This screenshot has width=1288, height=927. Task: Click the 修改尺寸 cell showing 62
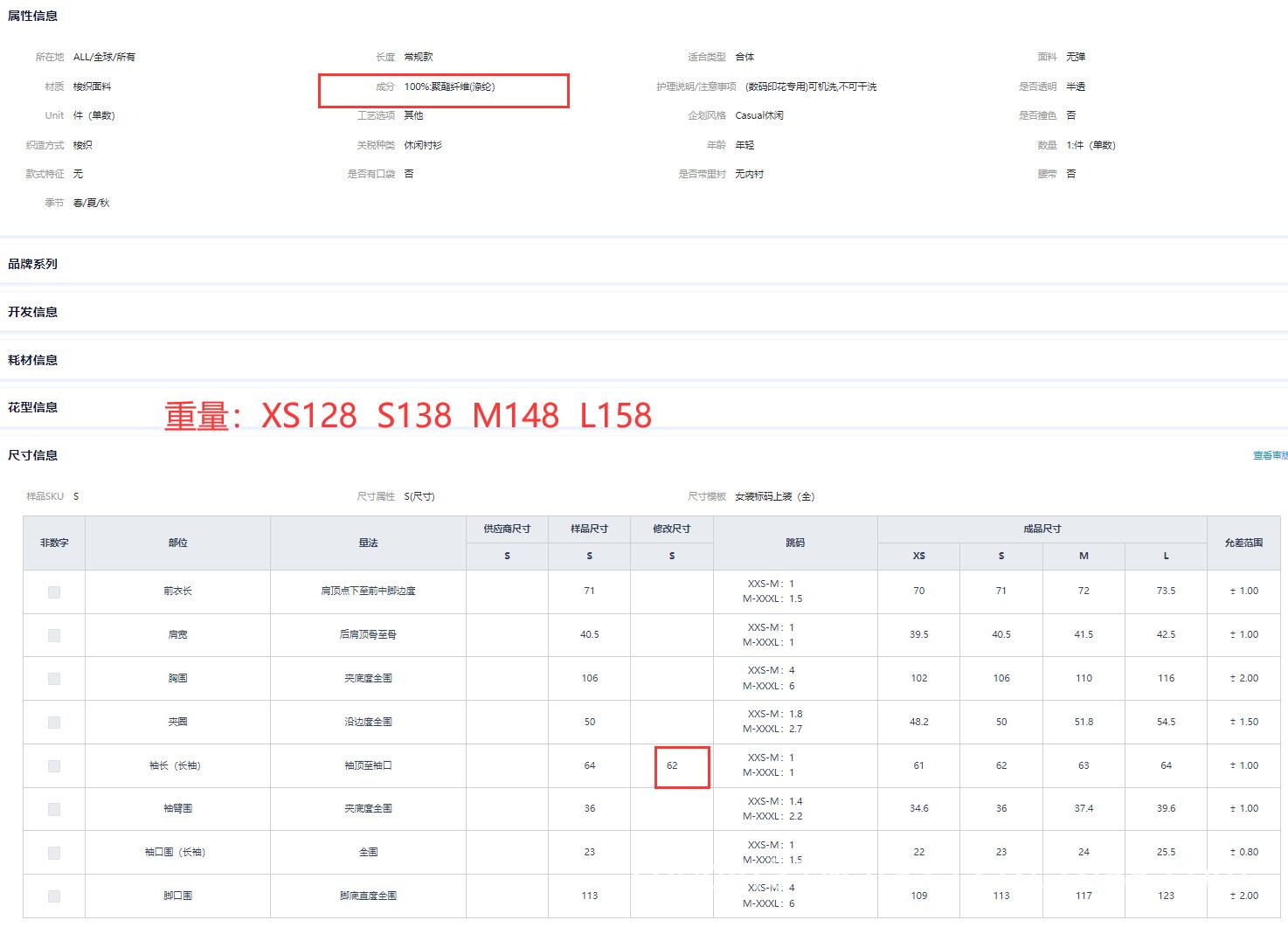(672, 765)
